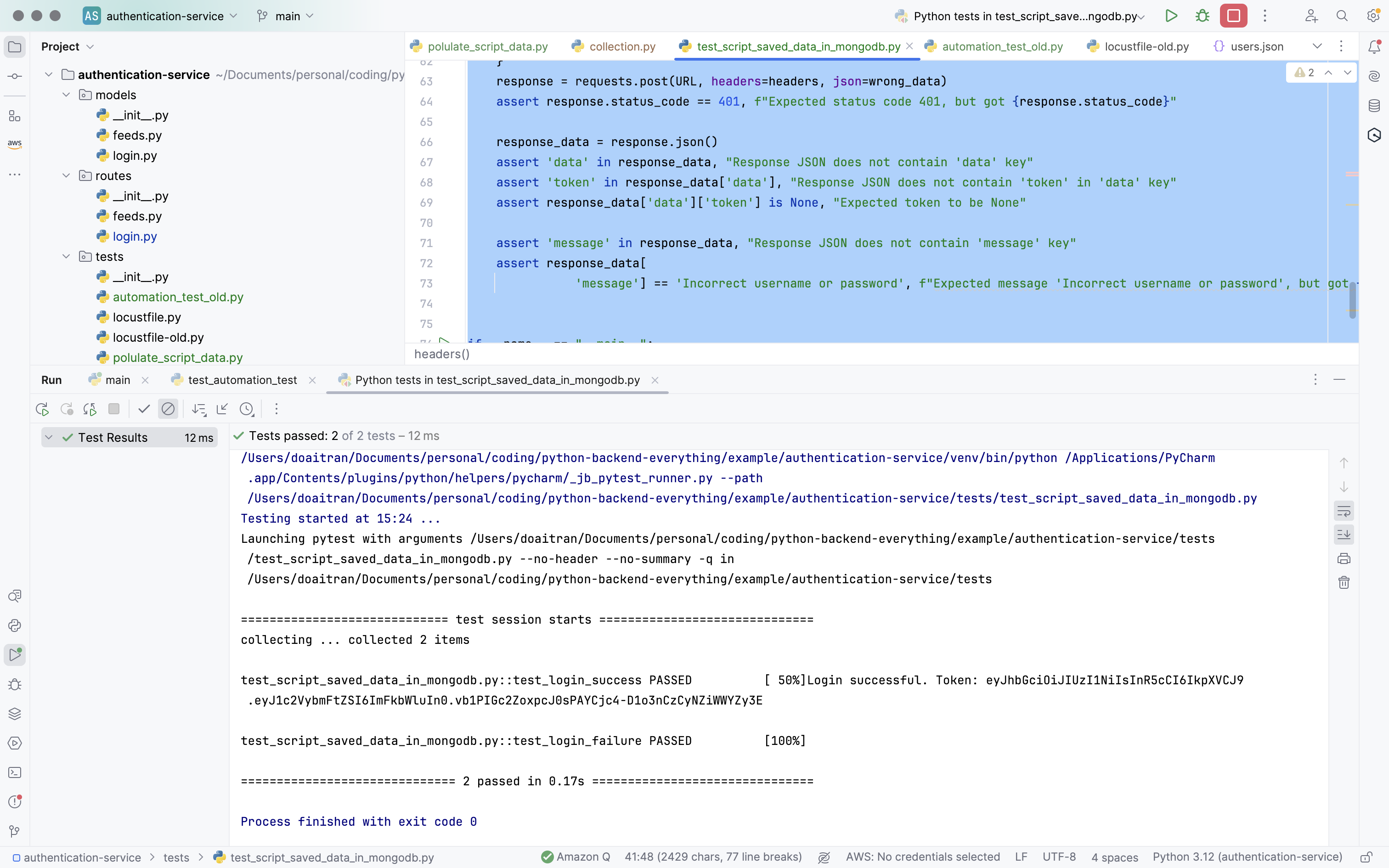Click the Rerun tests icon
The height and width of the screenshot is (868, 1389).
[x=42, y=409]
